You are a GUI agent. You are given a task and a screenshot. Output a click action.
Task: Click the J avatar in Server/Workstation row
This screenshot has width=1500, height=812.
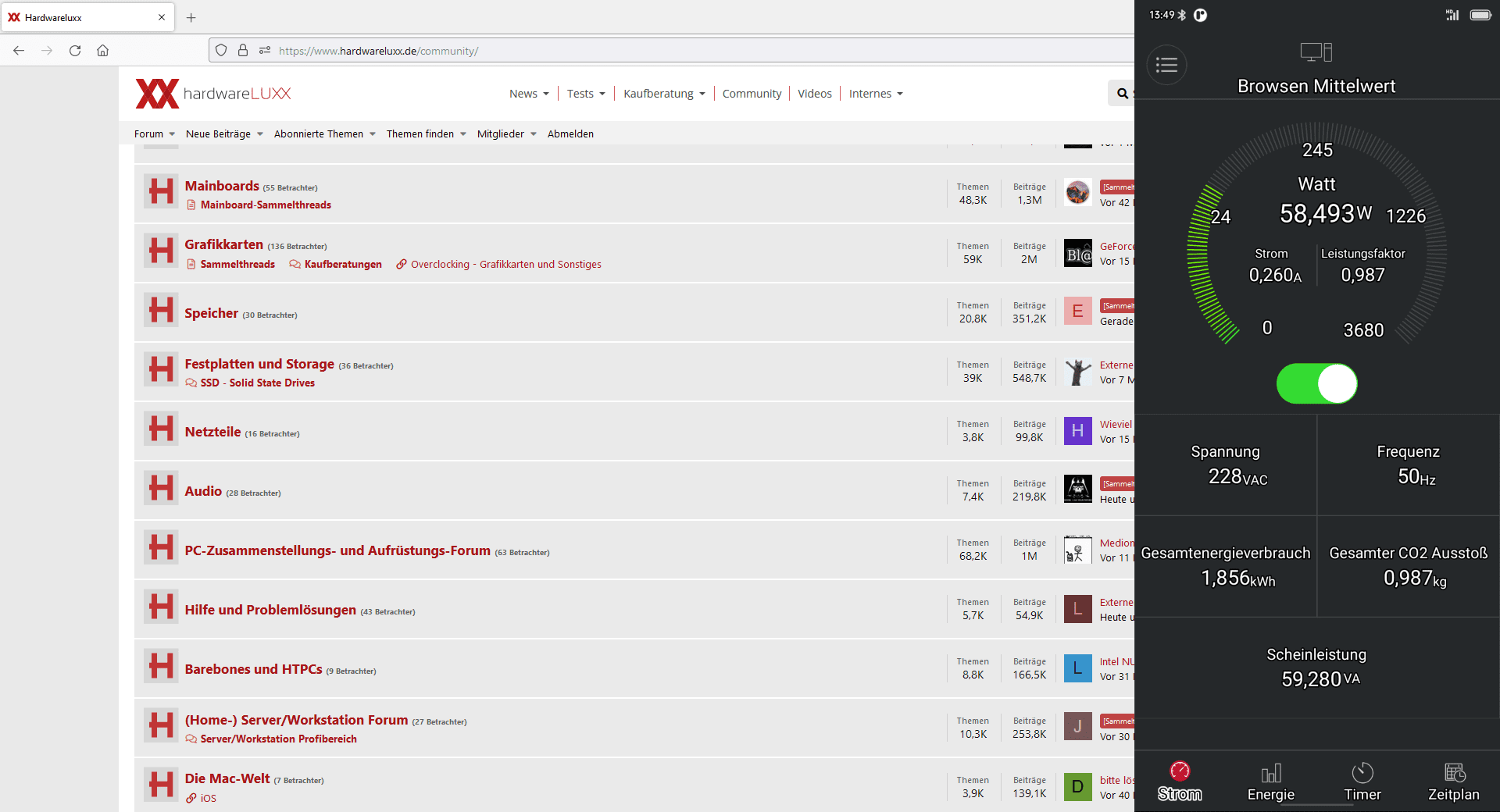click(1078, 726)
